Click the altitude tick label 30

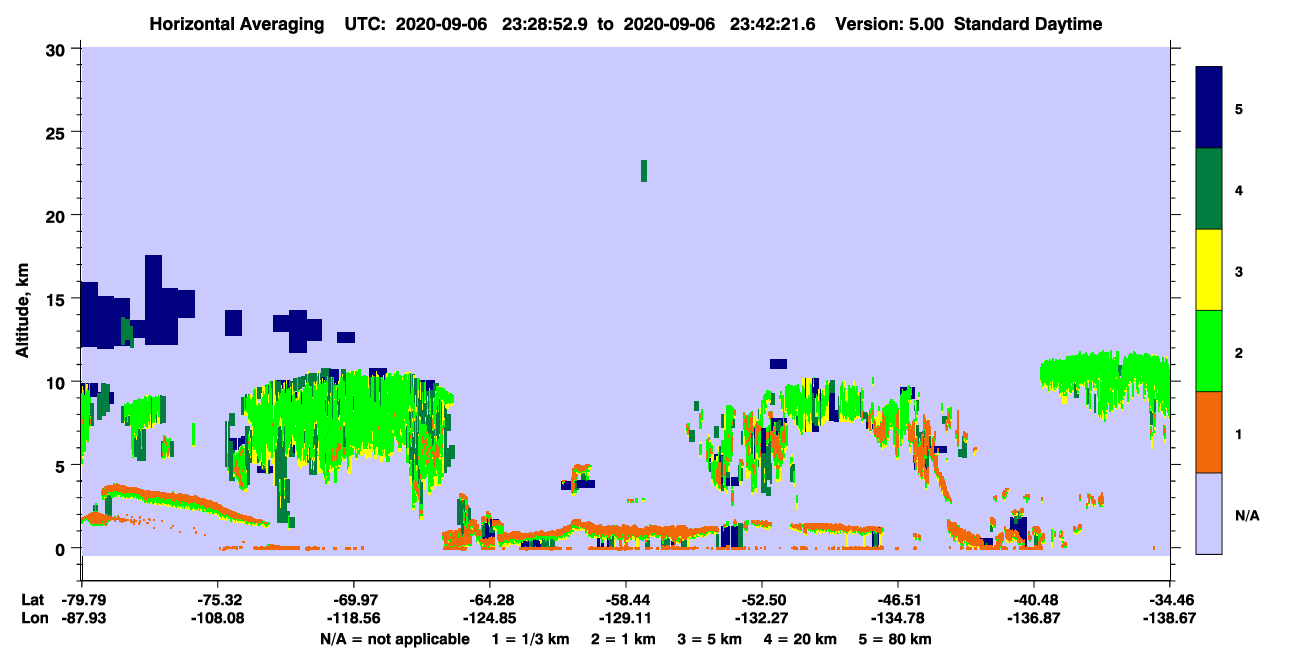(x=58, y=50)
